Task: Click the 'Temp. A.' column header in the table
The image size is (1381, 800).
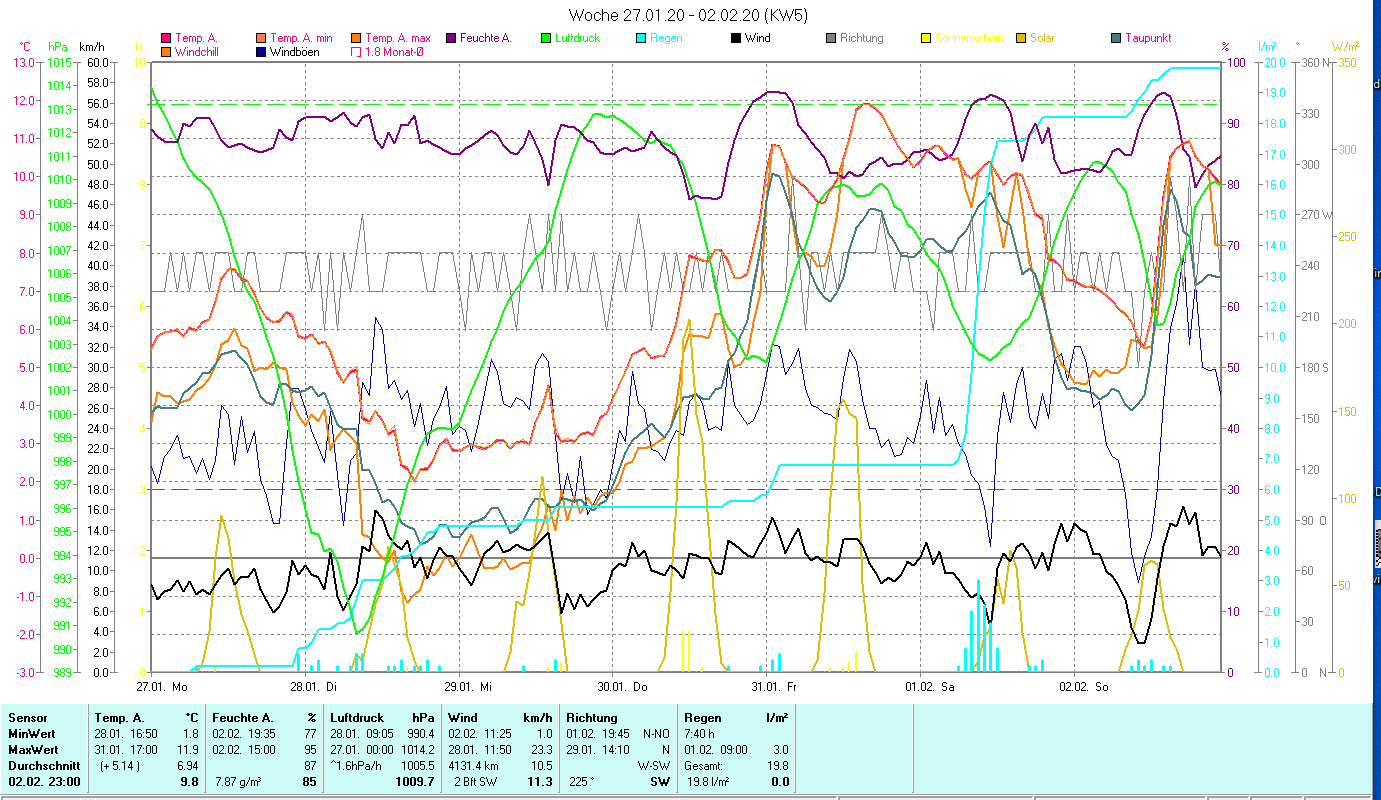Action: coord(119,718)
